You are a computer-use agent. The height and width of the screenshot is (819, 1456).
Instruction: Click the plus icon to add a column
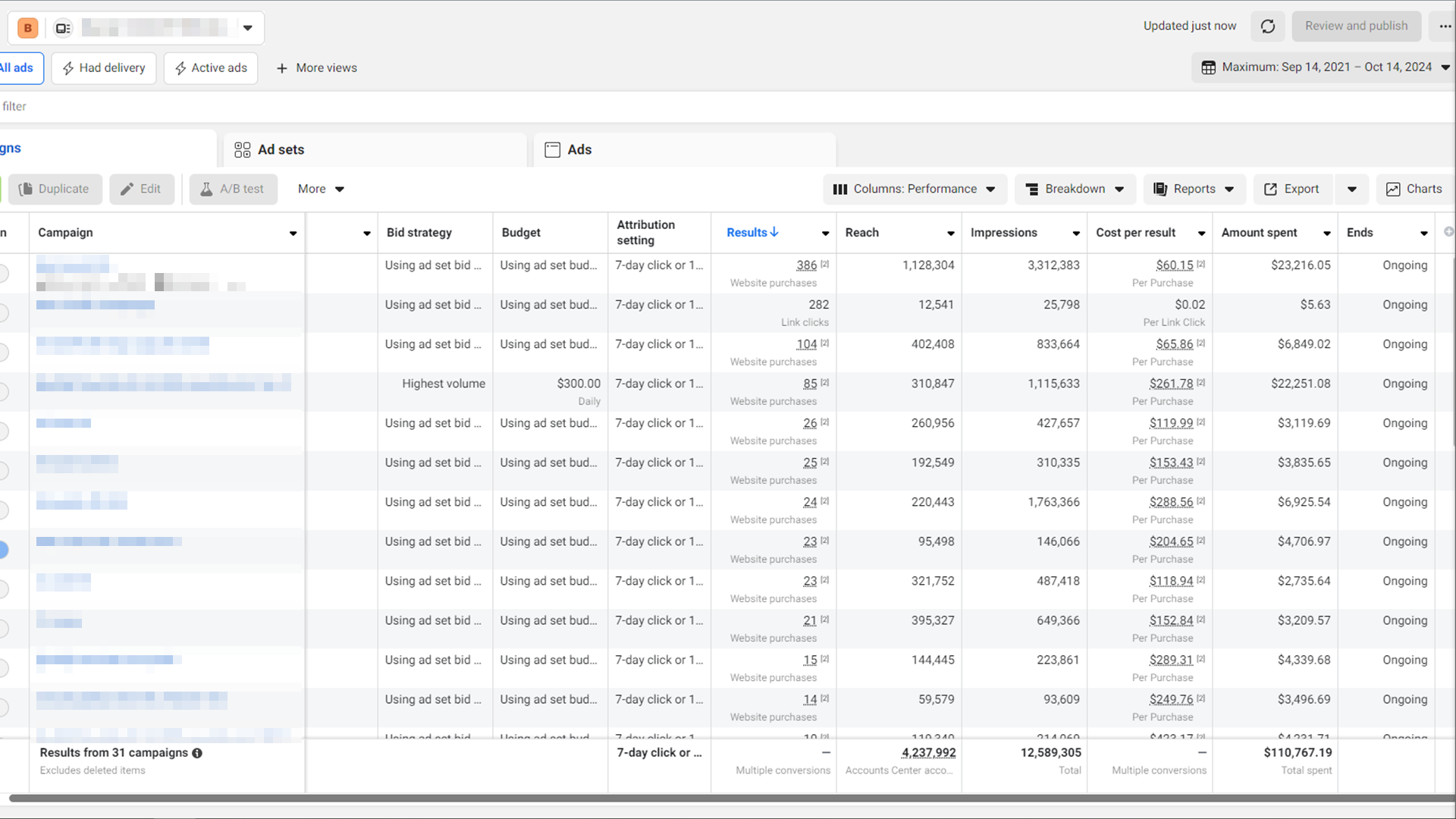(1448, 232)
